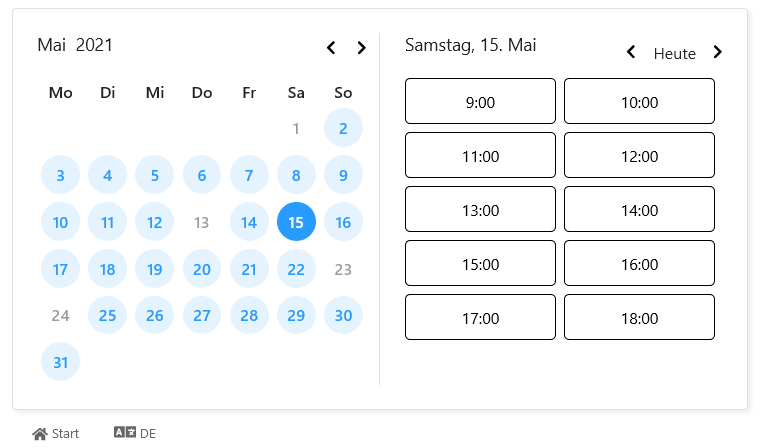Select the 14:00 time slot
The width and height of the screenshot is (760, 447).
point(639,209)
